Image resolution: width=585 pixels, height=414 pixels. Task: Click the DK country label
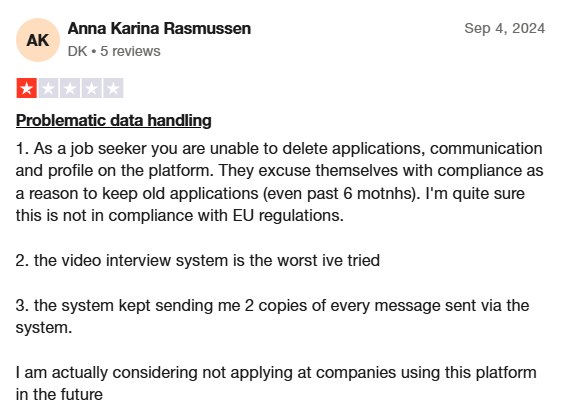pos(77,51)
